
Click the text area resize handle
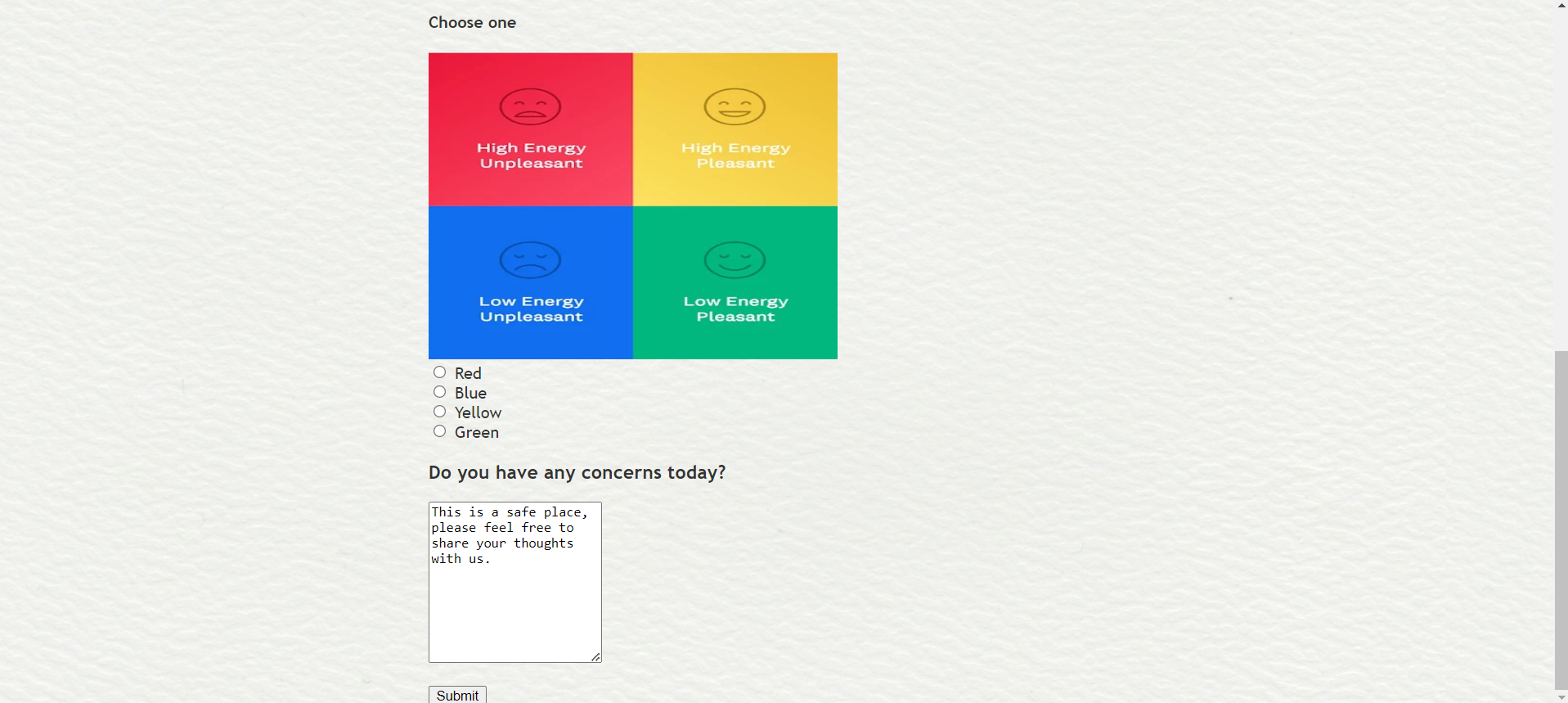(x=595, y=656)
